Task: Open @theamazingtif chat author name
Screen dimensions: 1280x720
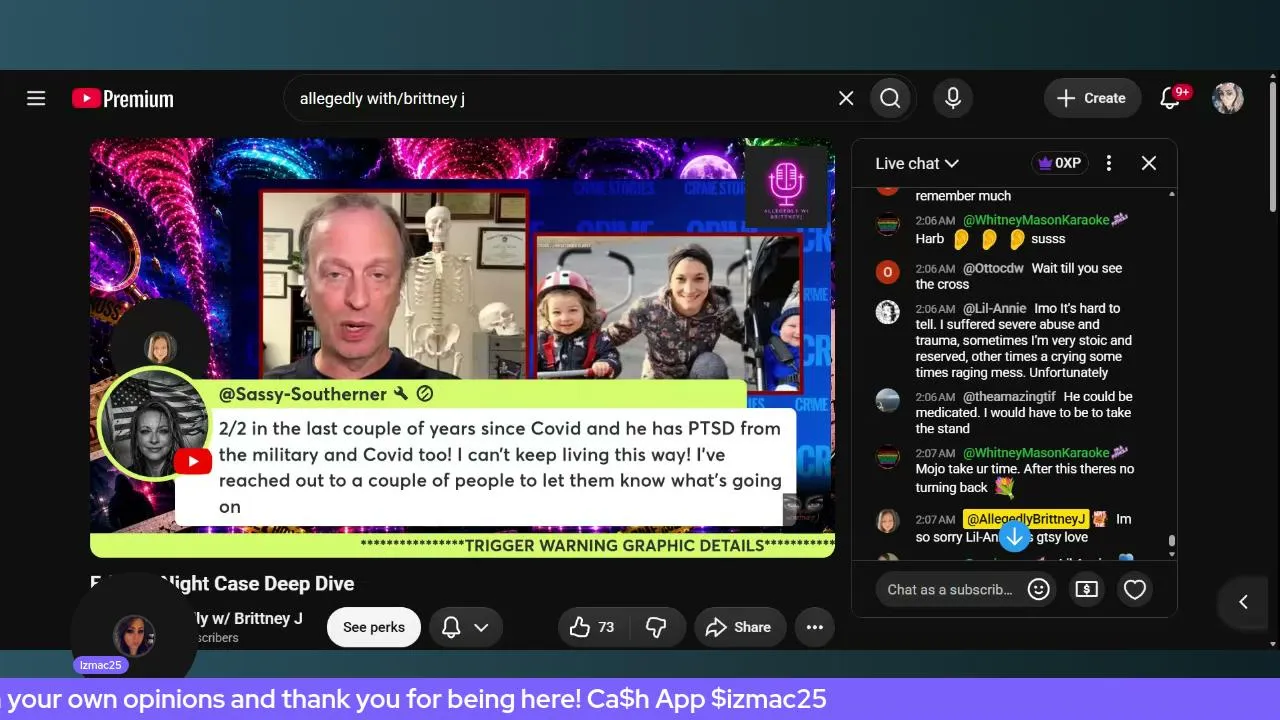Action: click(x=1008, y=396)
